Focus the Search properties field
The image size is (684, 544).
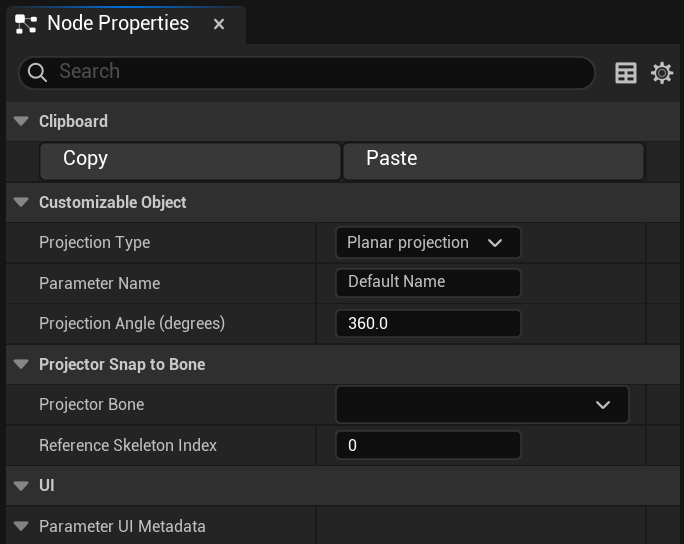coord(307,72)
